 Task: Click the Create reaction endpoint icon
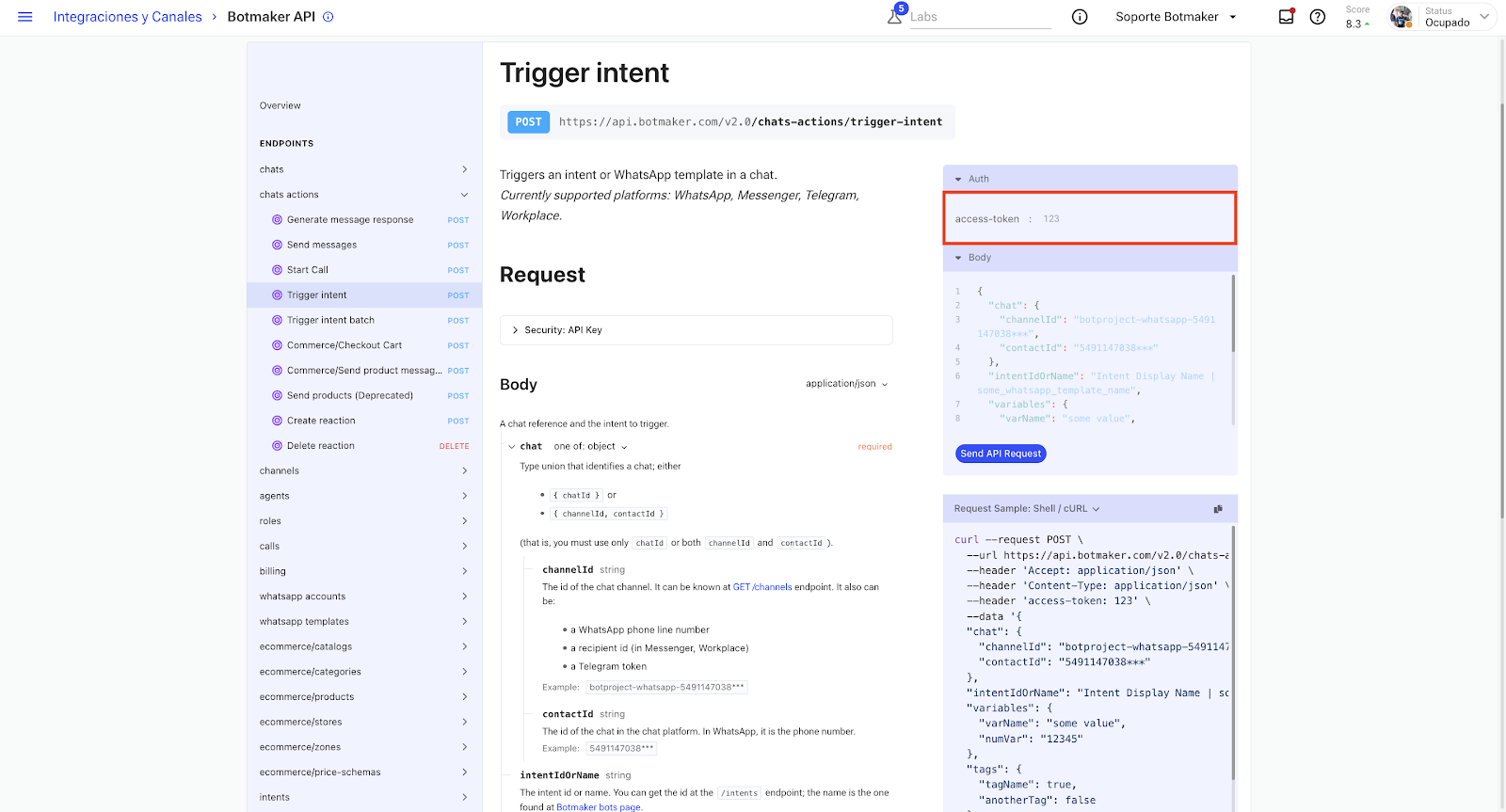[x=277, y=421]
